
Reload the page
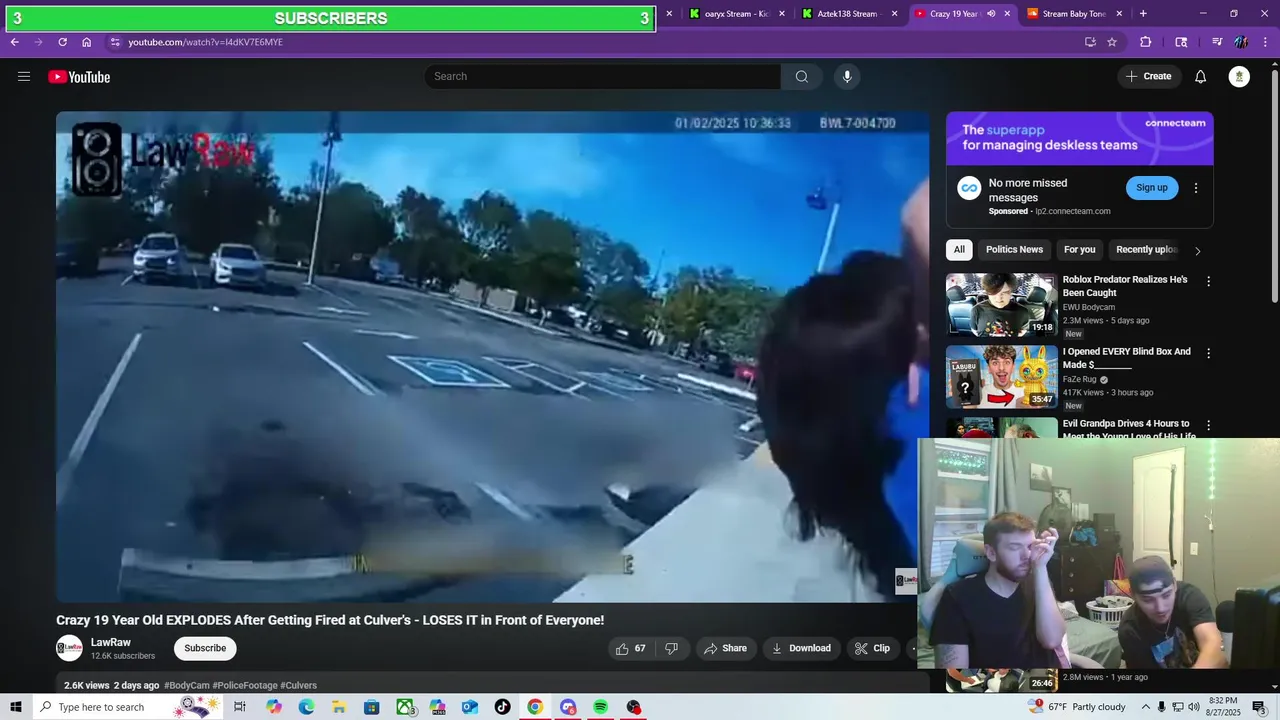[x=62, y=42]
